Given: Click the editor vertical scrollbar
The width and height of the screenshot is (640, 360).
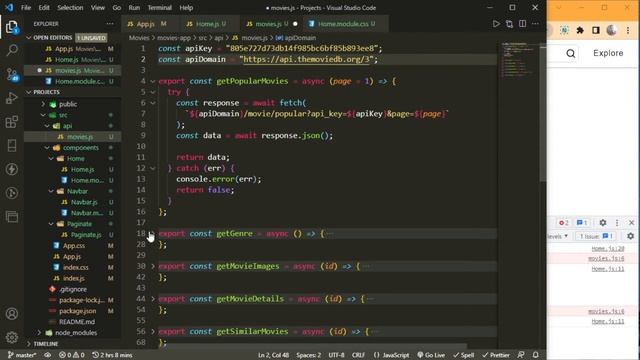Looking at the screenshot, I should pos(542,112).
